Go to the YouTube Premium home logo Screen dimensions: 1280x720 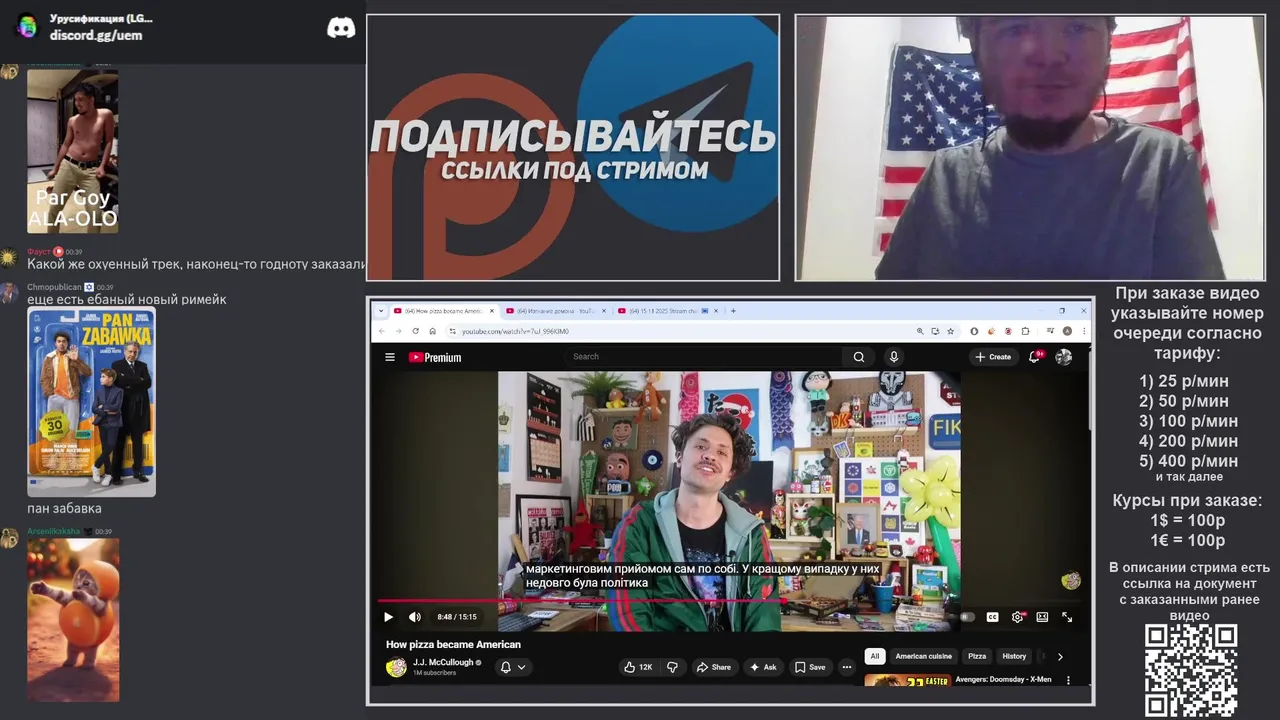(435, 357)
